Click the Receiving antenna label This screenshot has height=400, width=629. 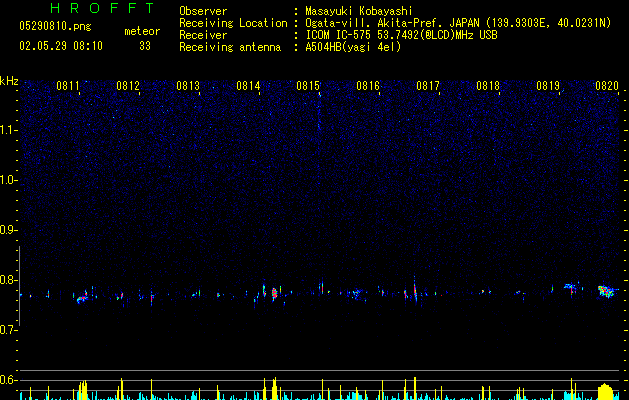click(x=230, y=47)
